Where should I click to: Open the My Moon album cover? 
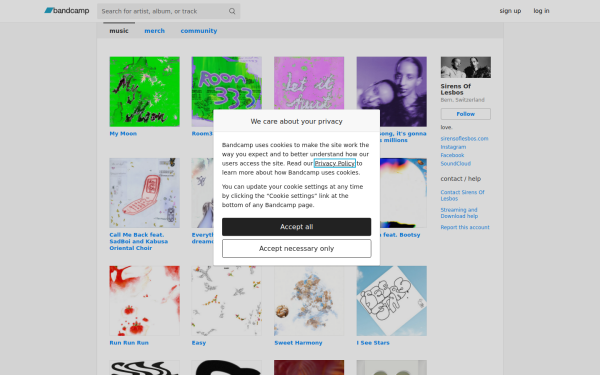click(144, 91)
